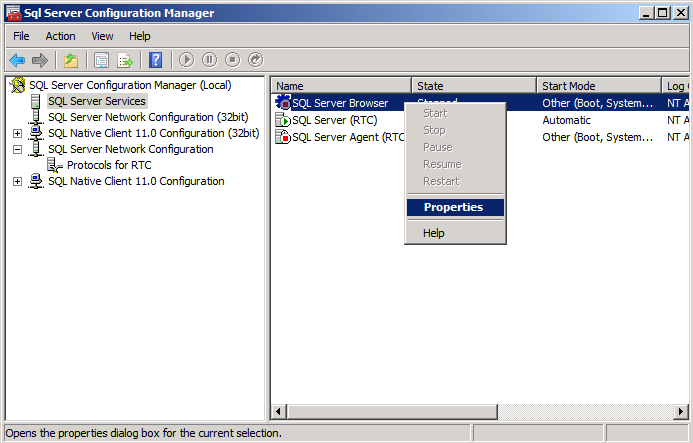Click disabled Resume context menu entry
This screenshot has height=443, width=693.
coord(455,164)
